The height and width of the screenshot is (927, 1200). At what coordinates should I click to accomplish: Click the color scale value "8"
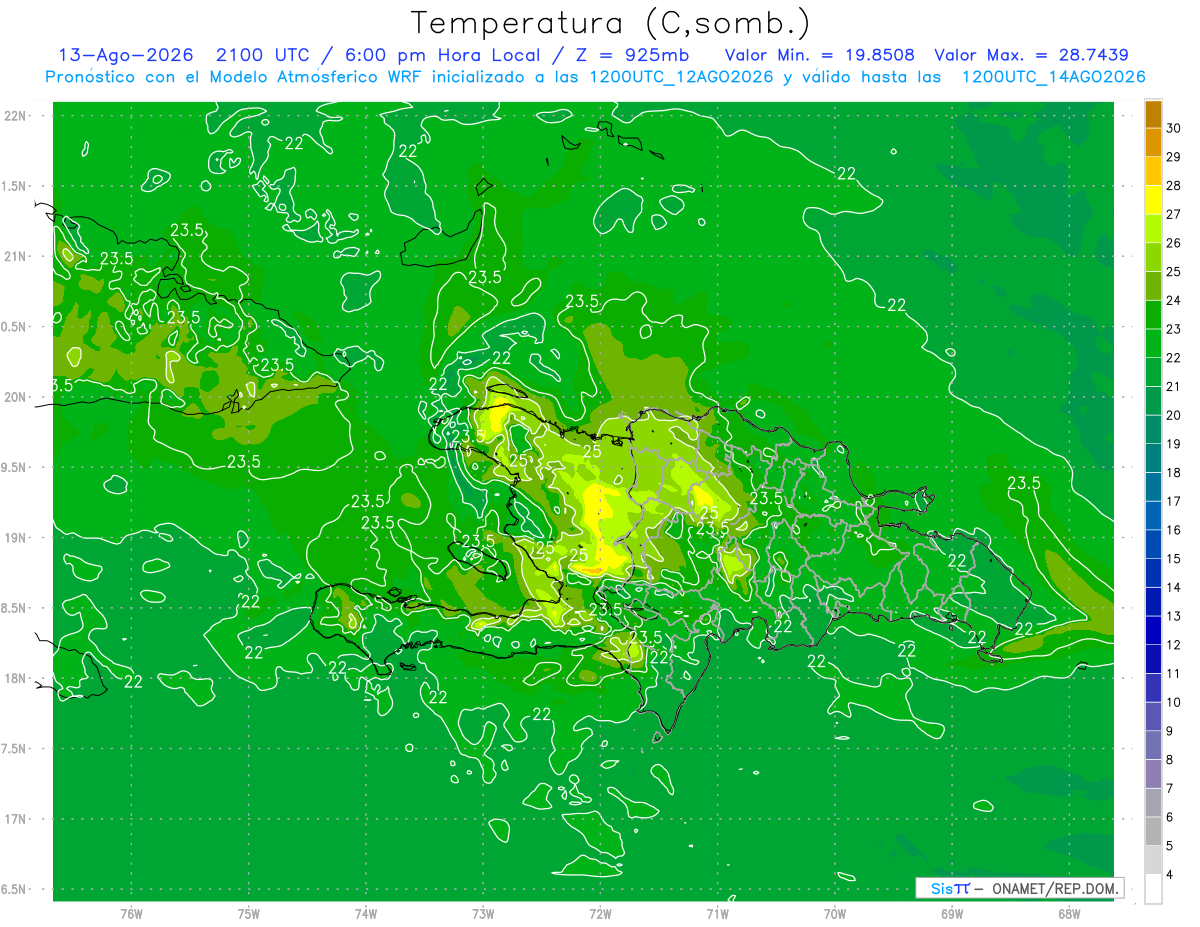1171,760
